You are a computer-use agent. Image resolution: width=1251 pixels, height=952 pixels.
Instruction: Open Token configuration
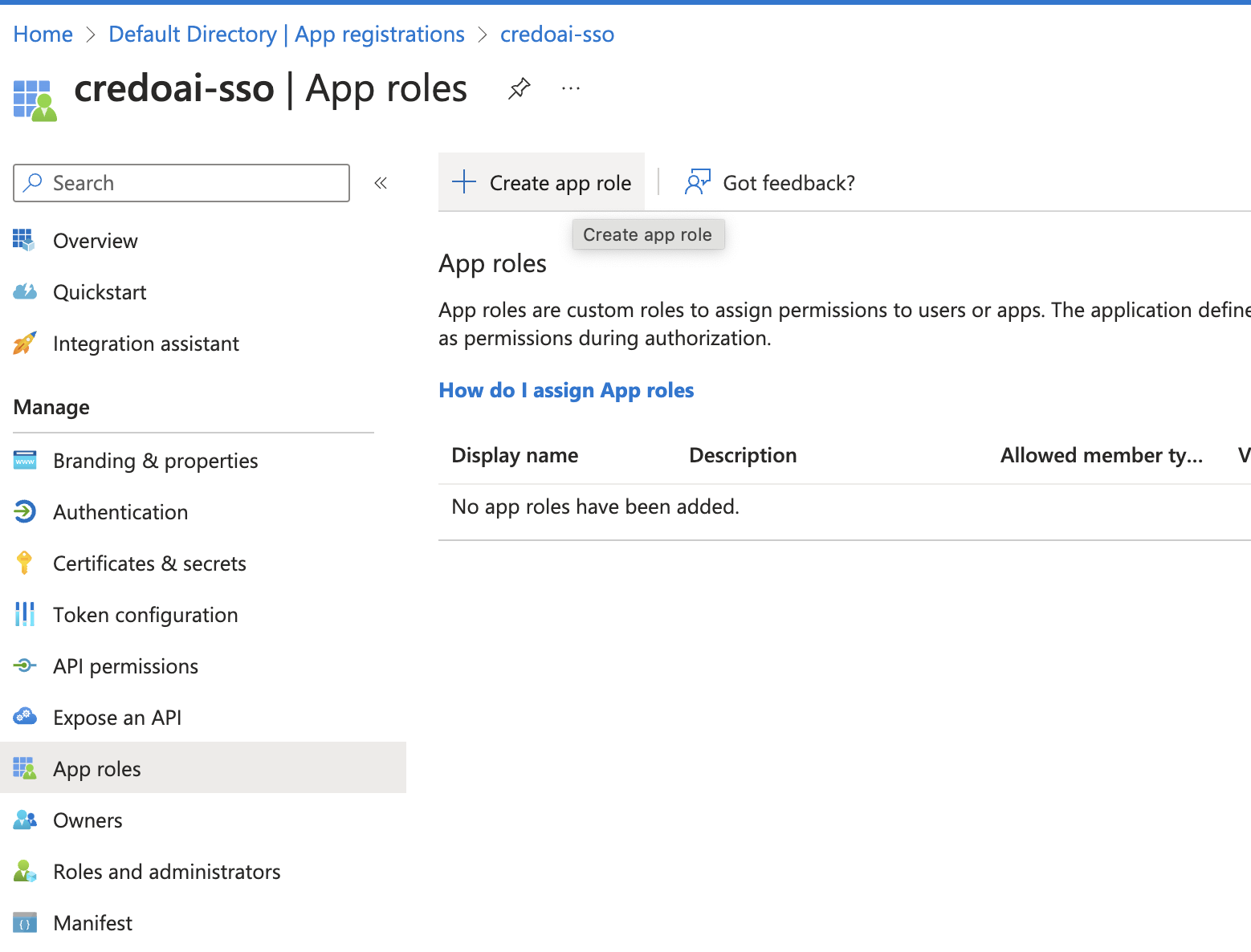pos(145,615)
